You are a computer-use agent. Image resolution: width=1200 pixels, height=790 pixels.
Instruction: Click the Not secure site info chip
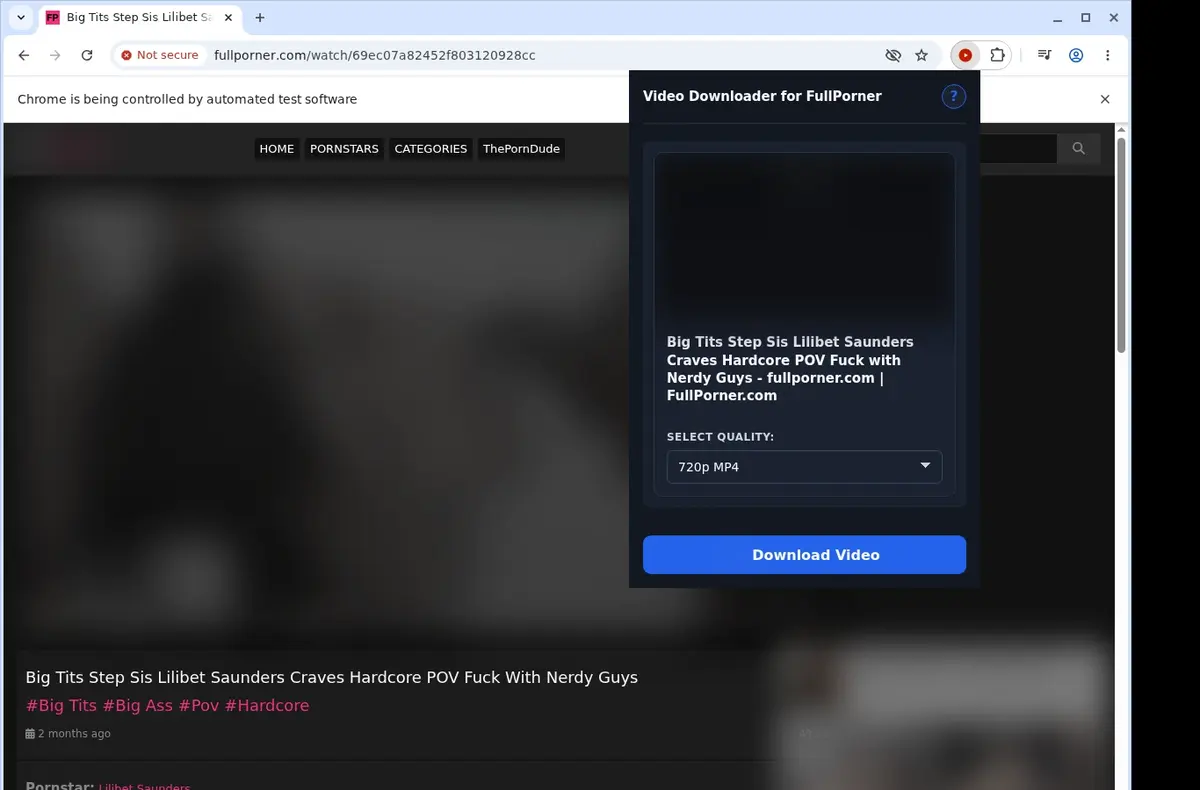click(159, 55)
